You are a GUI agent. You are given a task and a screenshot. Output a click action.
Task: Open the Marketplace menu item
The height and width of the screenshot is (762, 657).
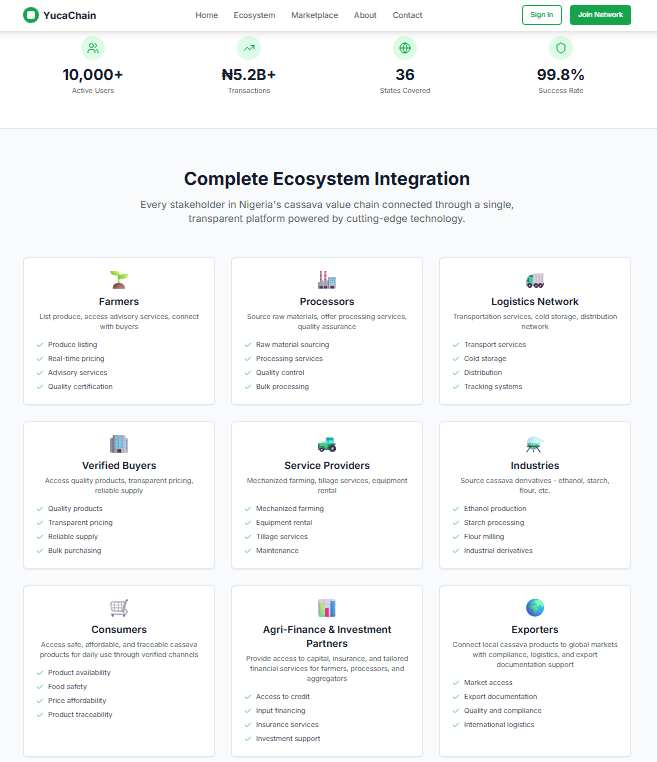point(314,15)
